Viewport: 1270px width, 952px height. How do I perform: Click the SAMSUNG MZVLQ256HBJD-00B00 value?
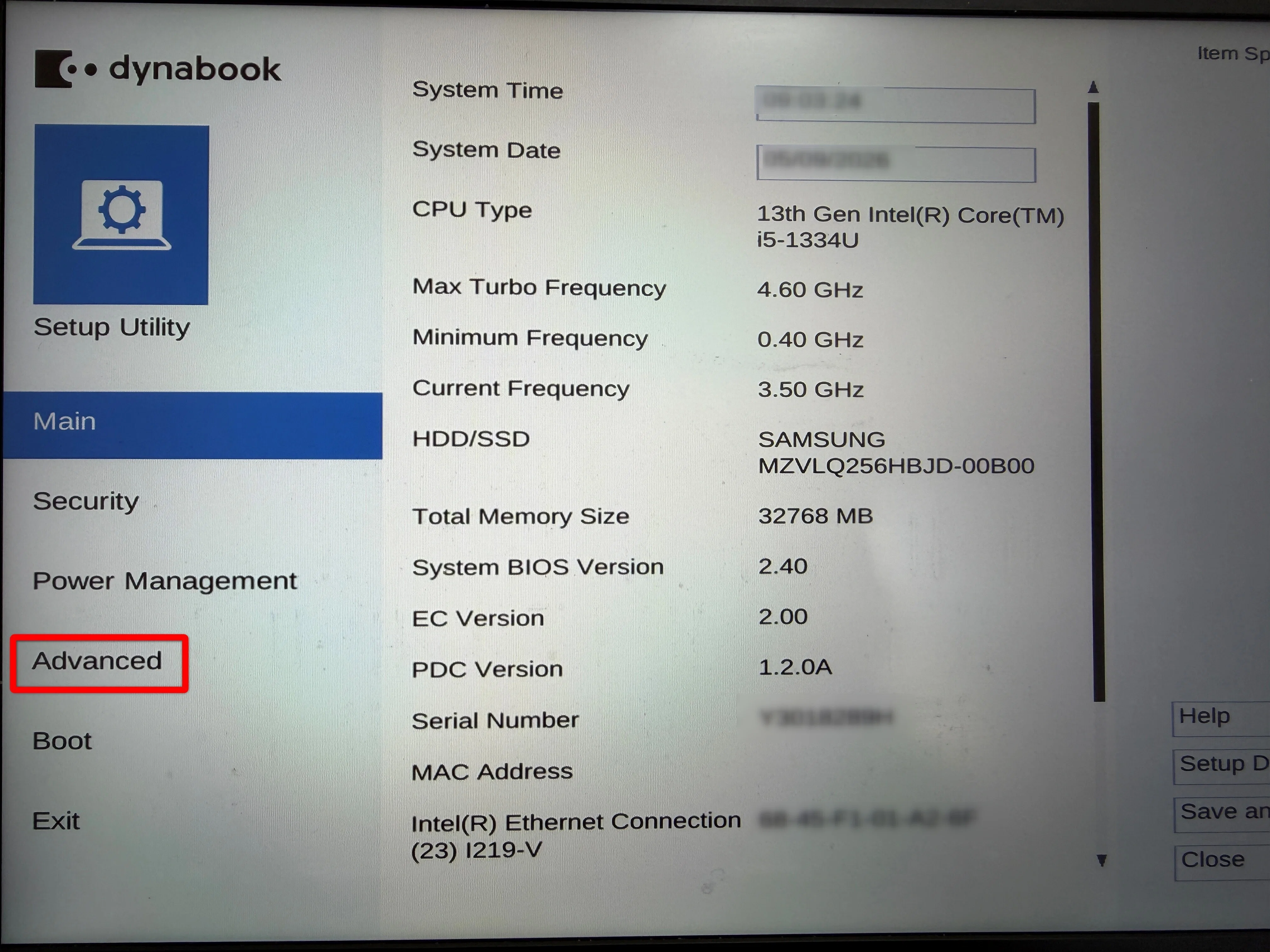(x=896, y=453)
